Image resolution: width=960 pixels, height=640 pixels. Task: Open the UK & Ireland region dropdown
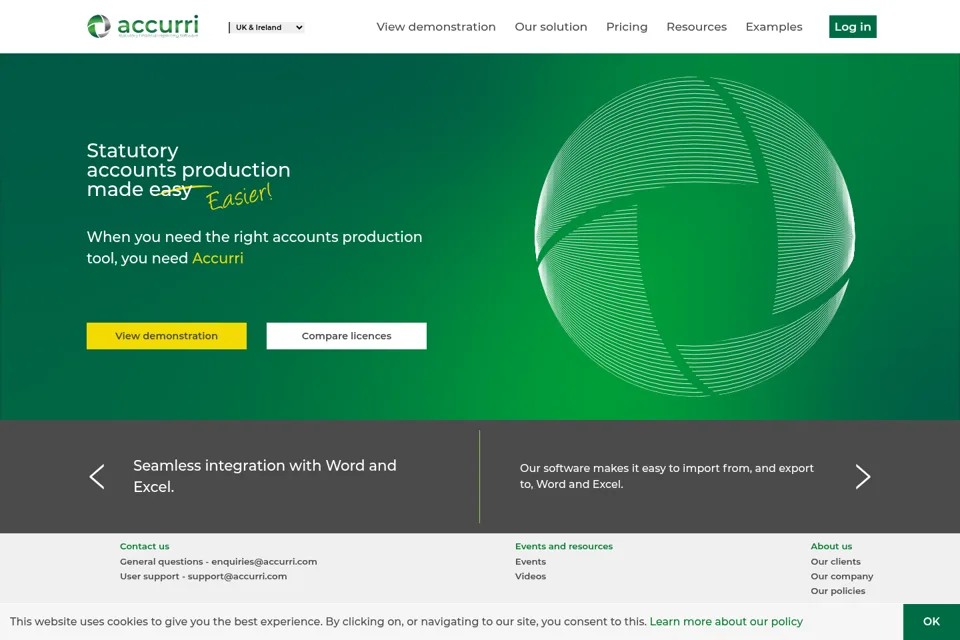tap(269, 28)
